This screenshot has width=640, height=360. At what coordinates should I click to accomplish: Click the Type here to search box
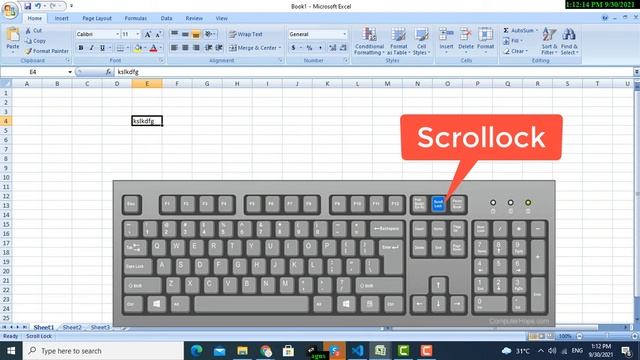pyautogui.click(x=103, y=351)
